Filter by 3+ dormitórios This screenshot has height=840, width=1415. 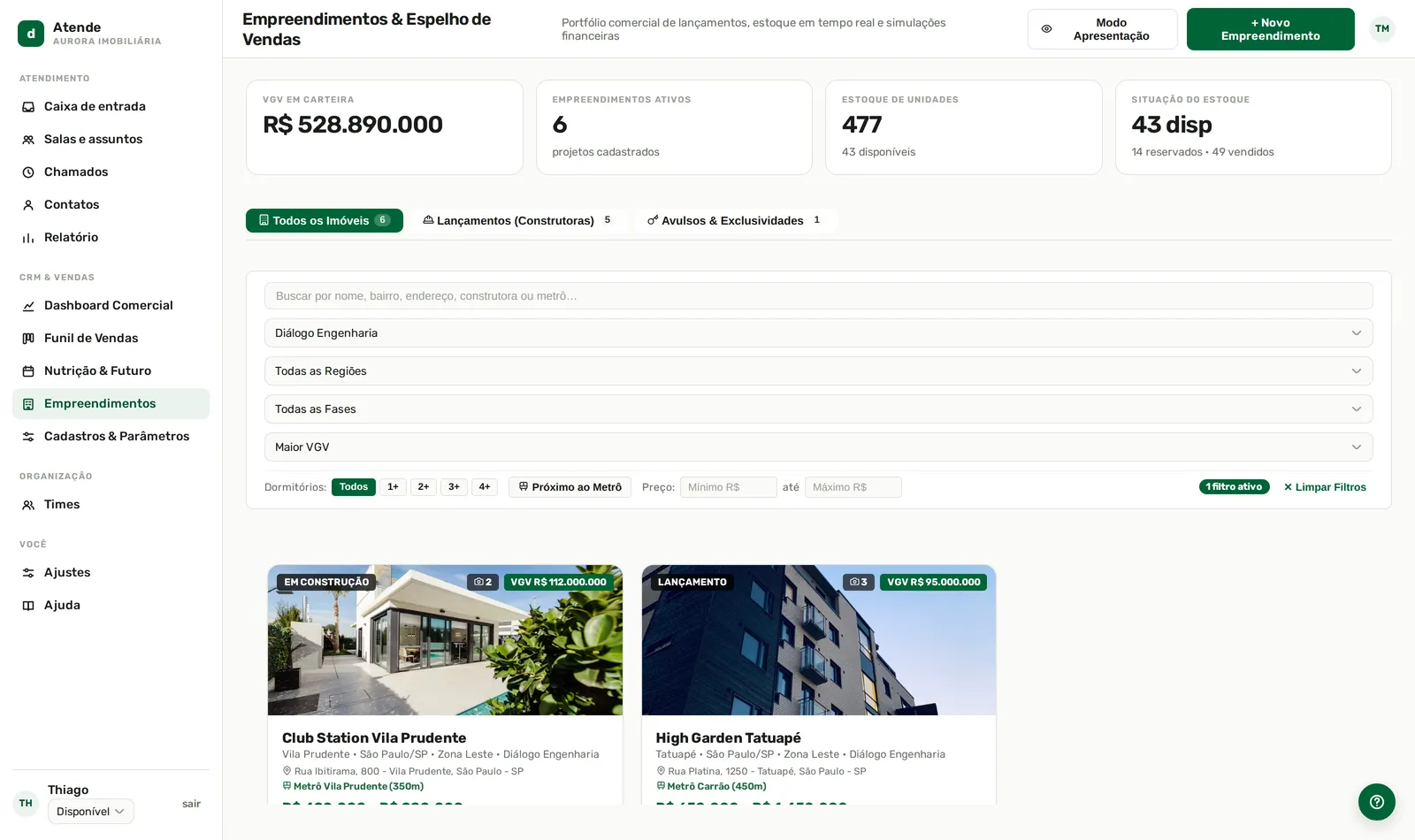pos(454,487)
